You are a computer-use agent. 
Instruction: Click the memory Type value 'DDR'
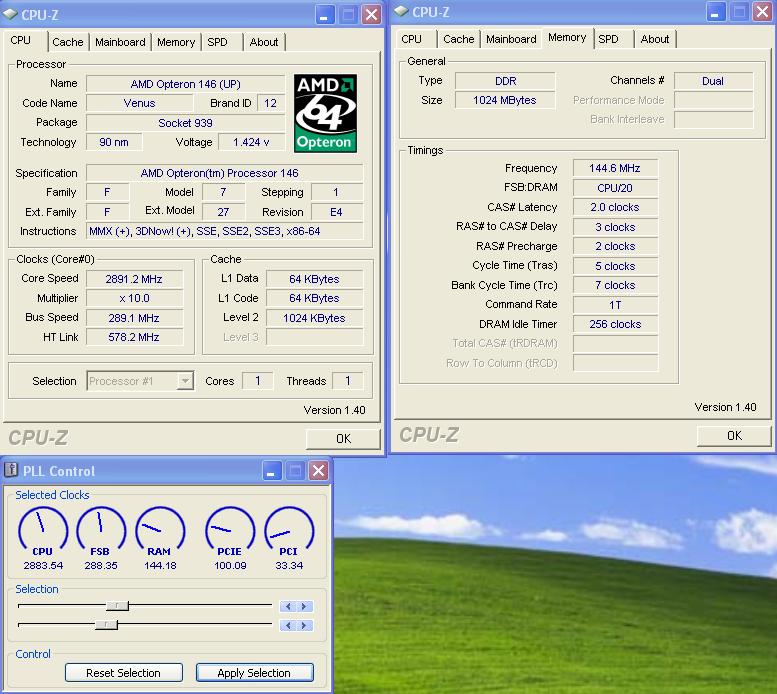[505, 81]
